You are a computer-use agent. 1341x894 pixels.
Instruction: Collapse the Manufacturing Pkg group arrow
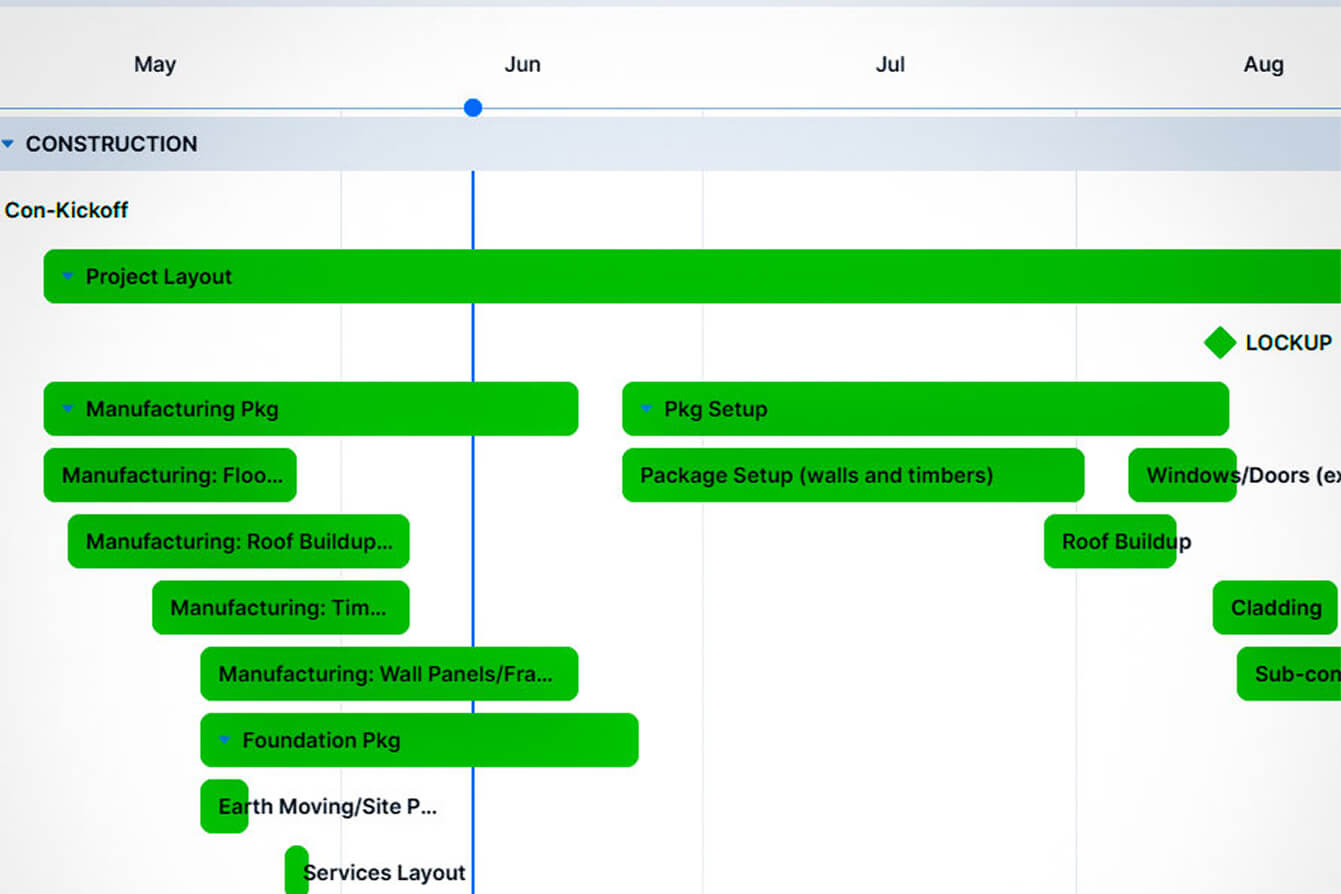coord(68,408)
